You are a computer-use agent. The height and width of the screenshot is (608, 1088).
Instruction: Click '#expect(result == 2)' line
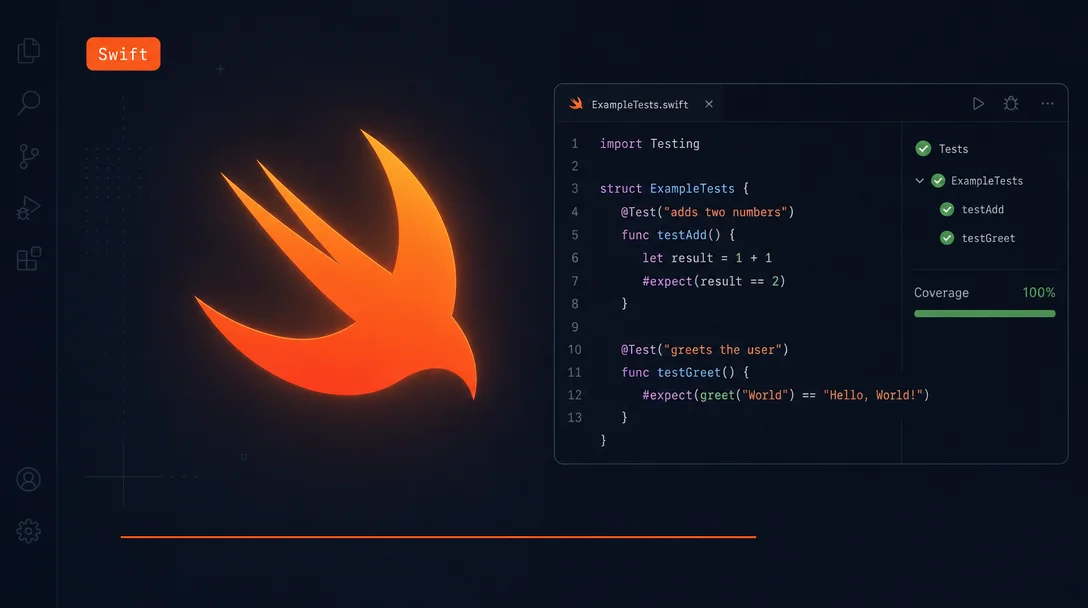pos(713,281)
